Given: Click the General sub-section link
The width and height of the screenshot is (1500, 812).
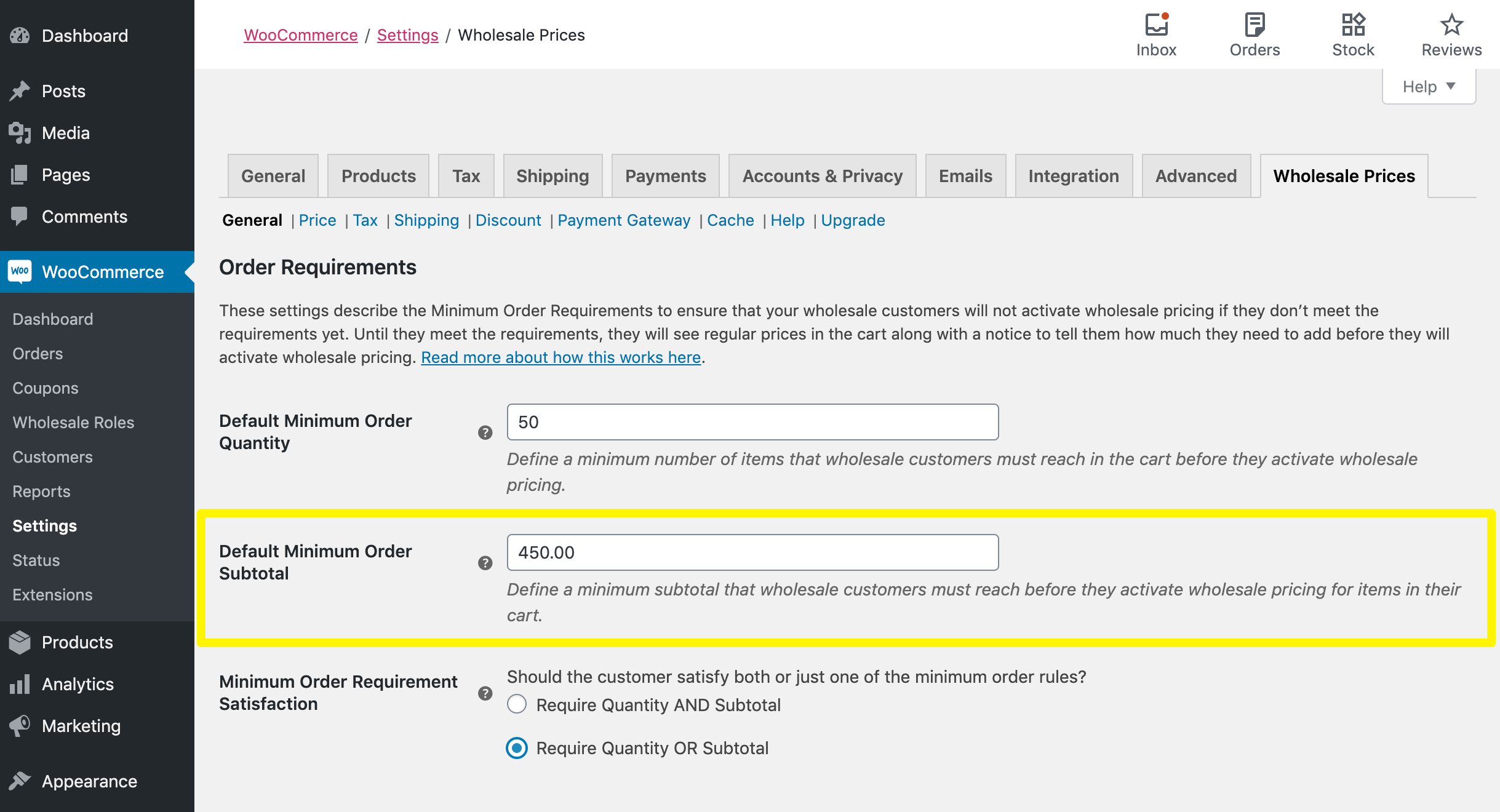Looking at the screenshot, I should [252, 220].
